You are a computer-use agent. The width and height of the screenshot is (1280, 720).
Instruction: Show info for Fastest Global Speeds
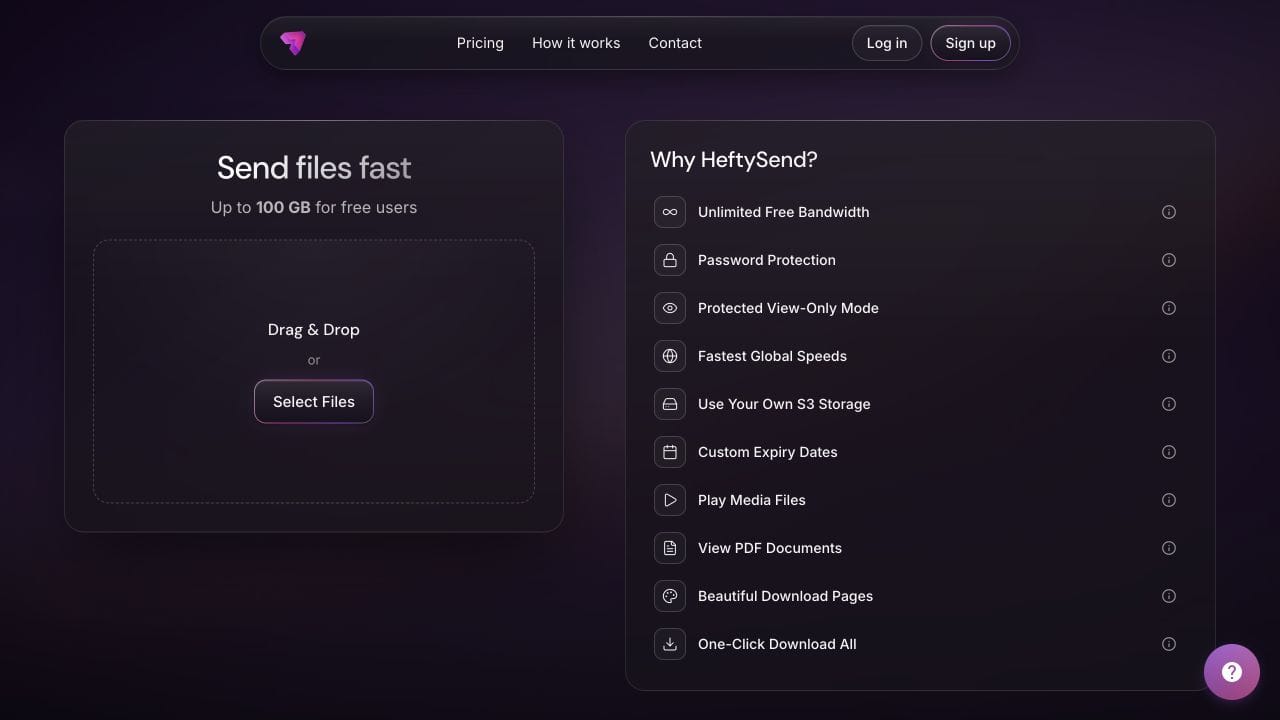click(1169, 356)
